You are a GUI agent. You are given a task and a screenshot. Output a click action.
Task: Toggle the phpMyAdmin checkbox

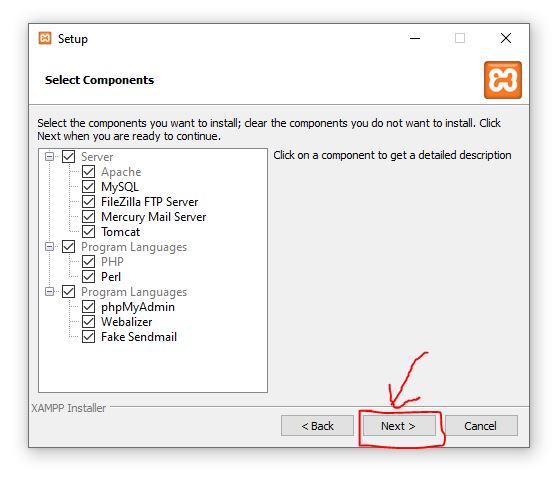[88, 307]
